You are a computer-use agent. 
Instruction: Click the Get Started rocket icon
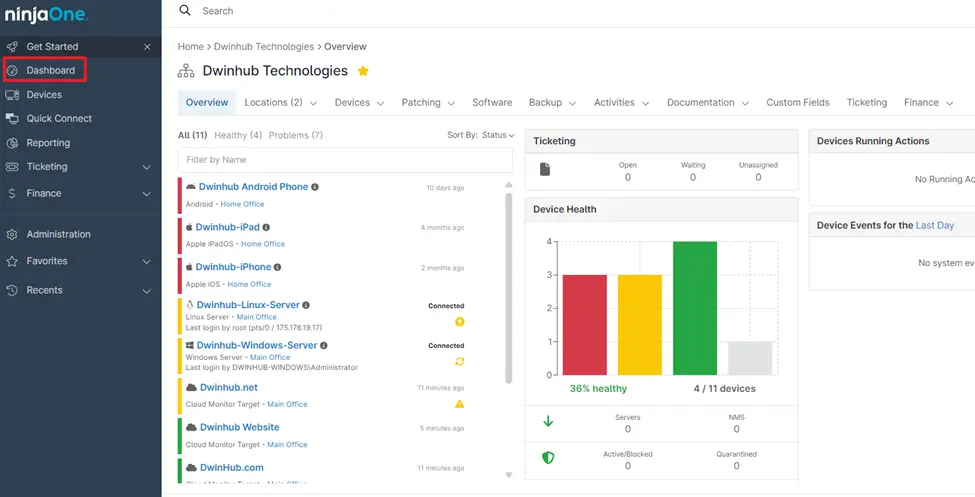pyautogui.click(x=12, y=47)
